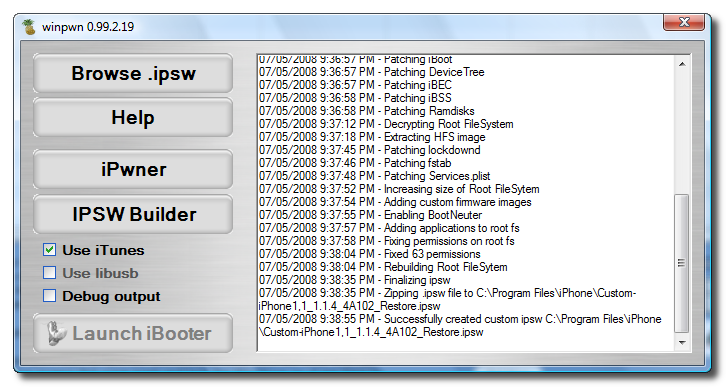
Task: Click the Fixed 63 permissions log entry
Action: click(369, 254)
